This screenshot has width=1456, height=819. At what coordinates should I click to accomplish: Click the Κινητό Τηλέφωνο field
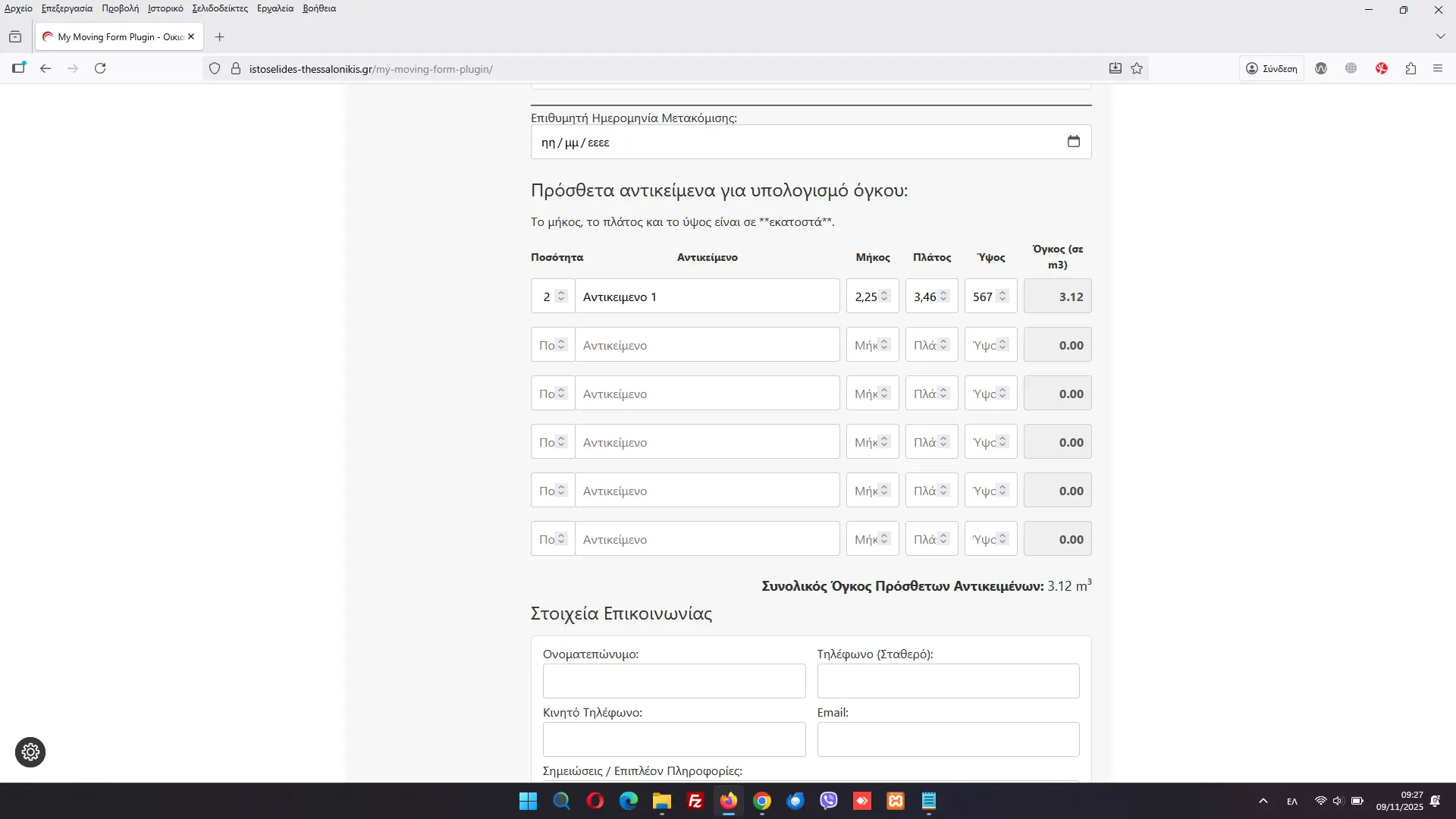click(674, 739)
